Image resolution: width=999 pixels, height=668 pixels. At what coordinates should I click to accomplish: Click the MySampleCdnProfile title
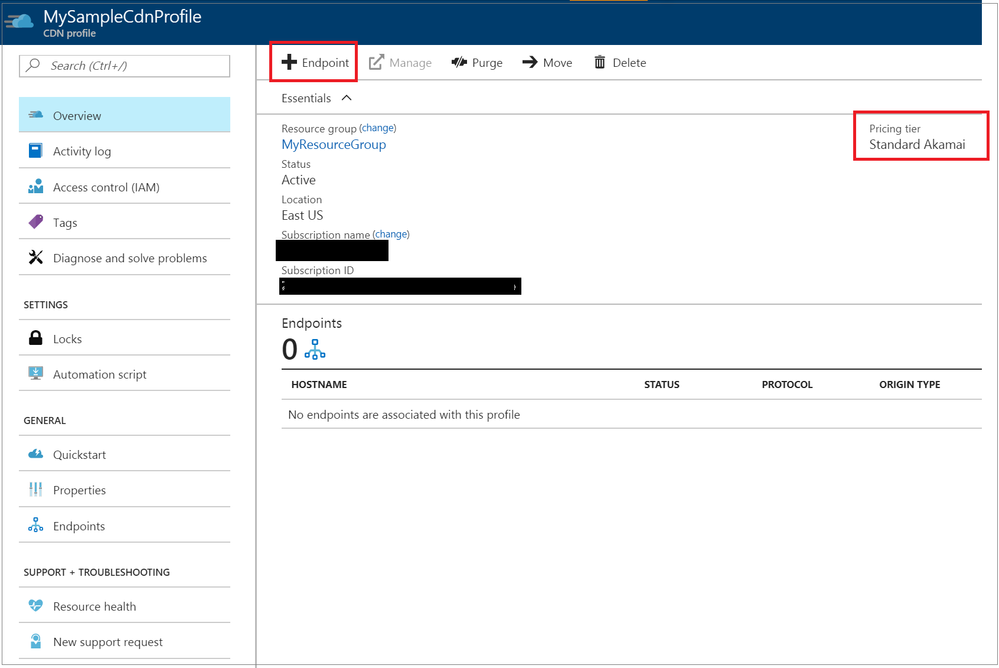122,17
